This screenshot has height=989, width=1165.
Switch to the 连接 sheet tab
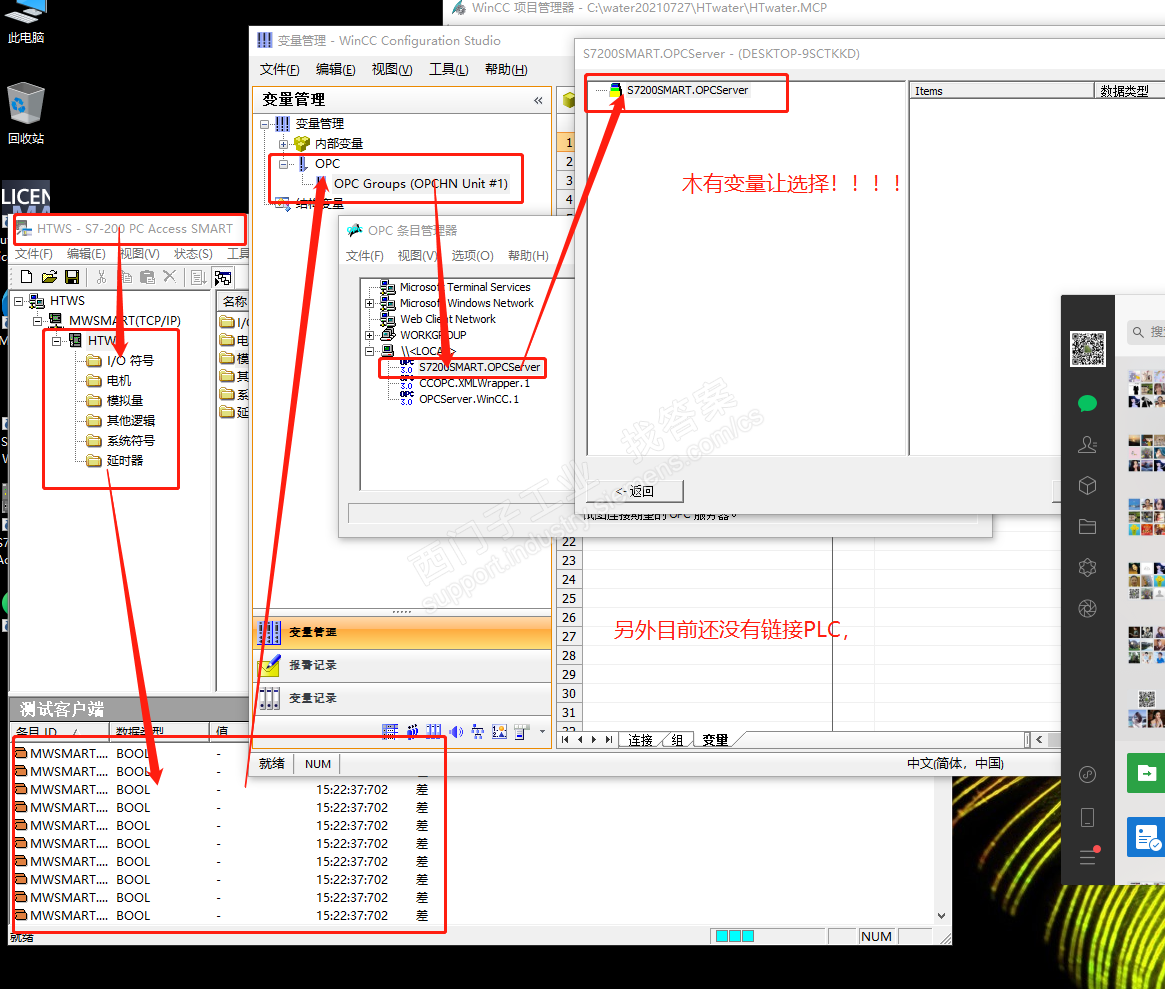tap(640, 740)
